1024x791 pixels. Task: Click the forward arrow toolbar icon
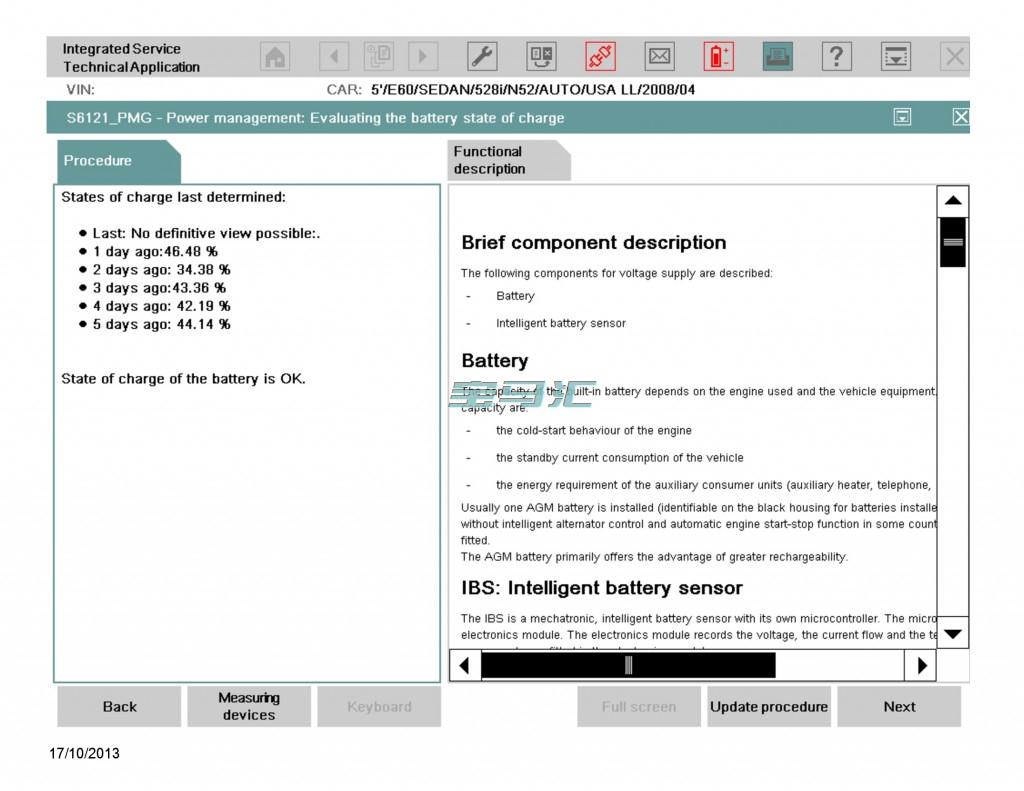tap(423, 57)
